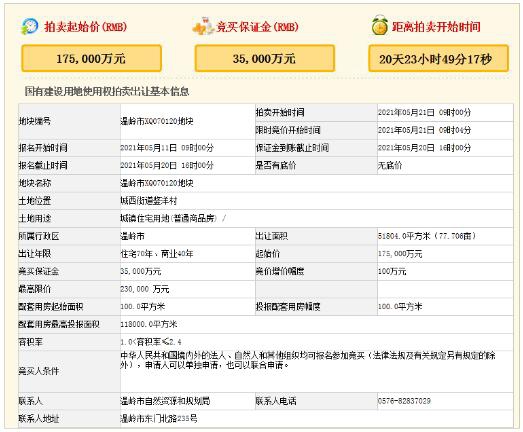The height and width of the screenshot is (432, 523).
Task: Click the 230,000万元 maximum price value
Action: pyautogui.click(x=145, y=289)
